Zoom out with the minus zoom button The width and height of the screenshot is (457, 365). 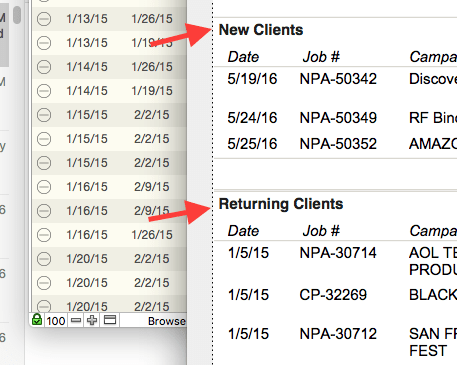click(x=76, y=321)
